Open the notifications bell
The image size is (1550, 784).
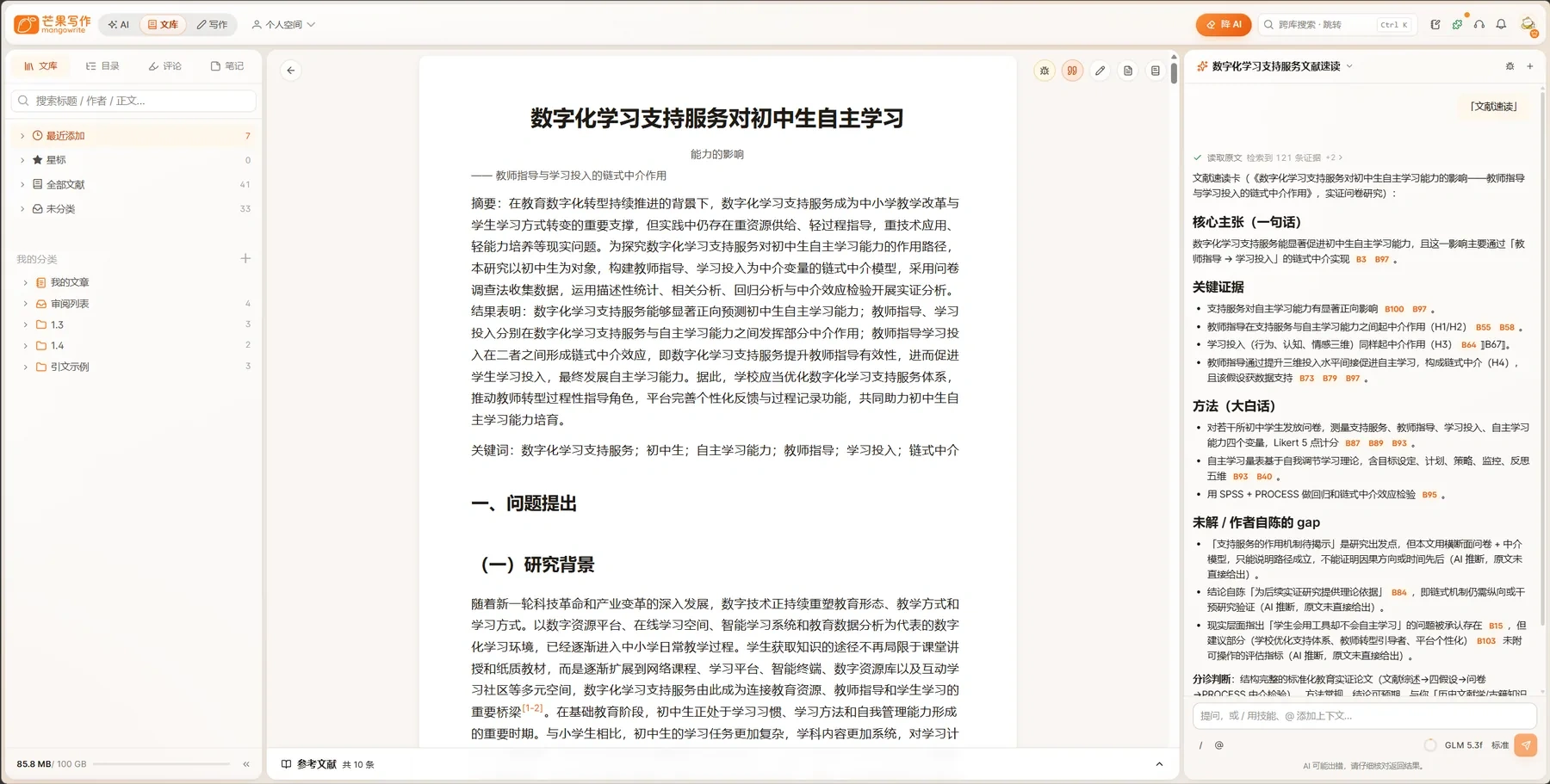[x=1501, y=25]
